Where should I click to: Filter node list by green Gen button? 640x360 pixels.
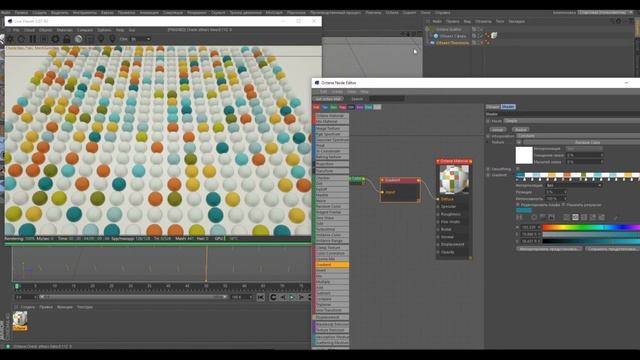(x=334, y=107)
